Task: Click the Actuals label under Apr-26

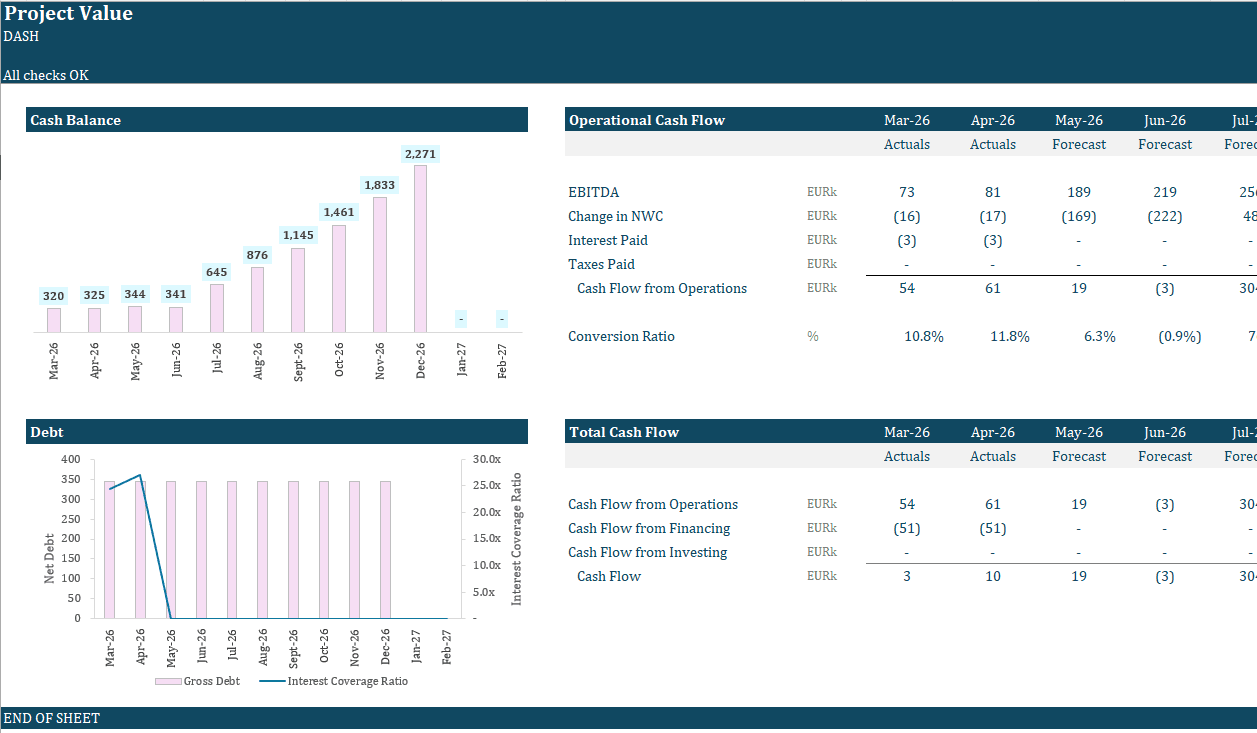Action: pos(992,143)
